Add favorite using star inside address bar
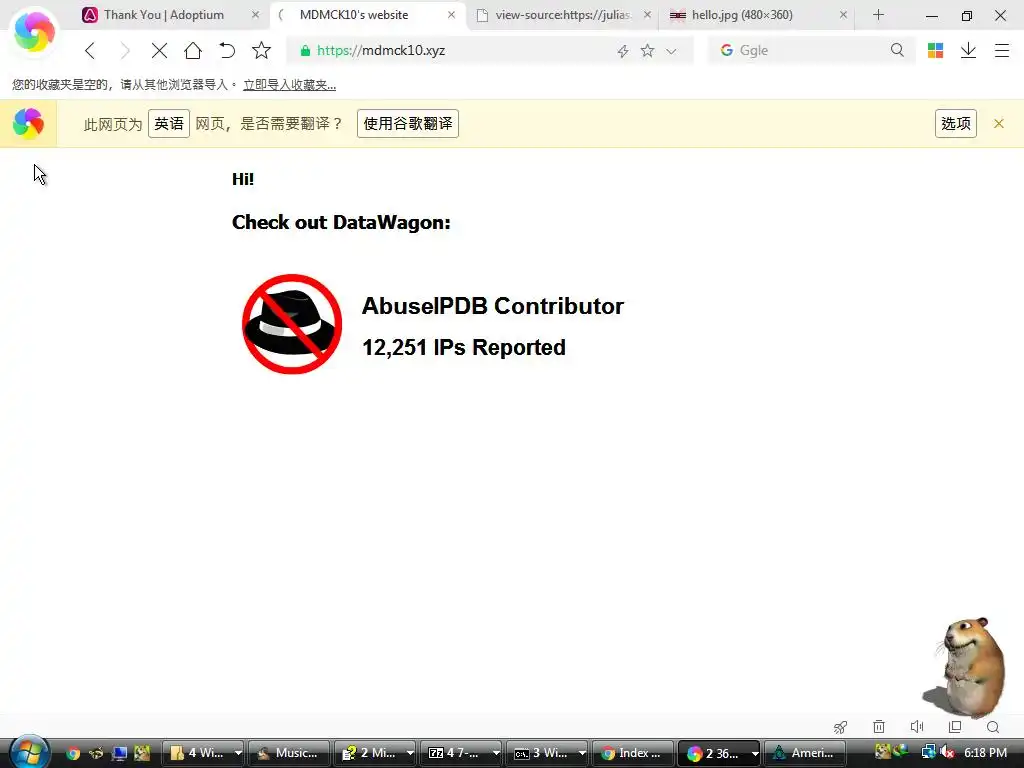Screen dimensions: 1024x768 (x=647, y=50)
